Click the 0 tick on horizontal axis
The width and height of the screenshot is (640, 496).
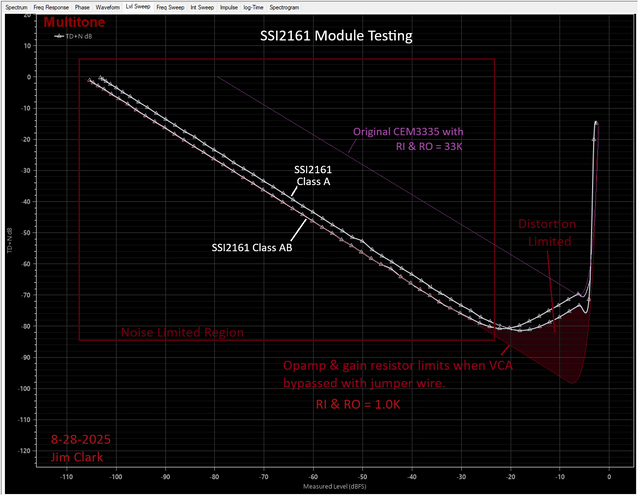(x=609, y=477)
